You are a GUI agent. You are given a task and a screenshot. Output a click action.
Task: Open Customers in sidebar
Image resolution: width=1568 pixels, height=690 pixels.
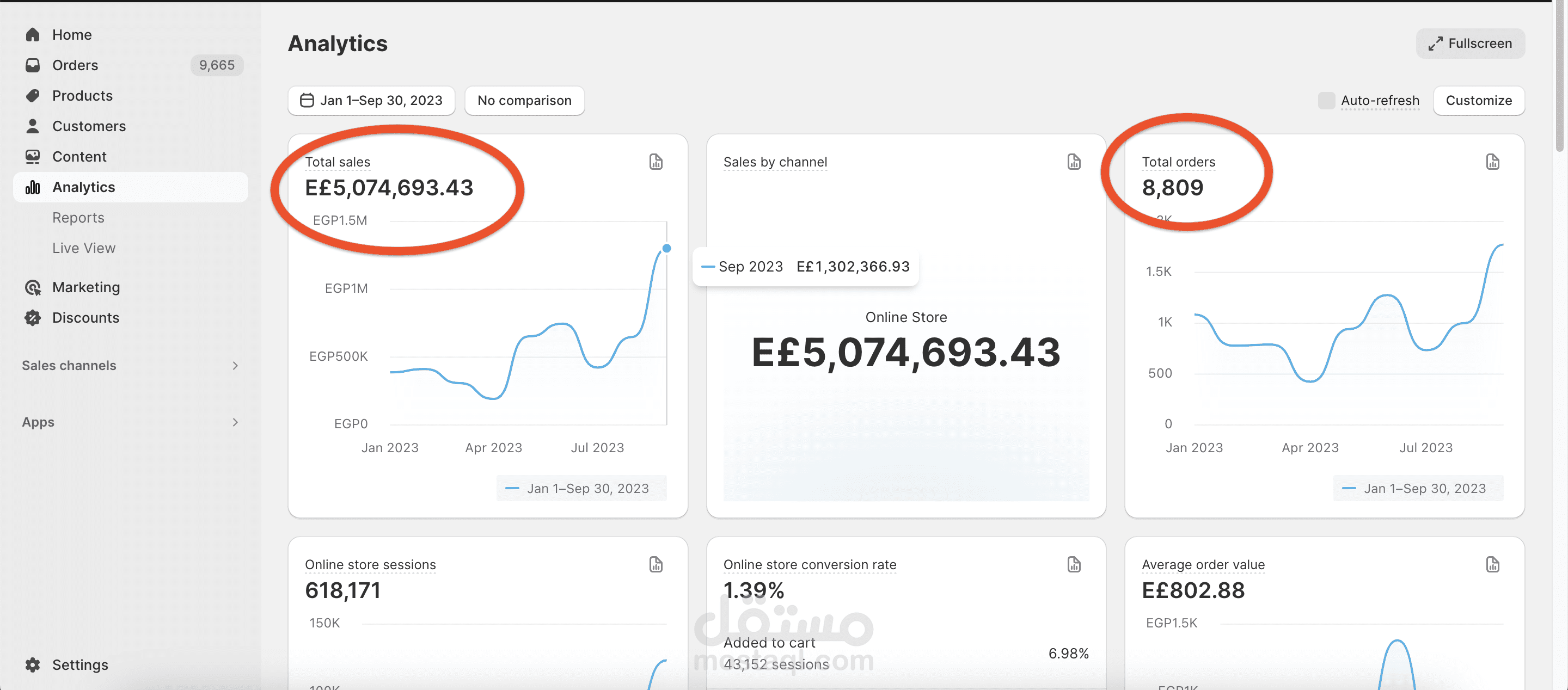130,126
